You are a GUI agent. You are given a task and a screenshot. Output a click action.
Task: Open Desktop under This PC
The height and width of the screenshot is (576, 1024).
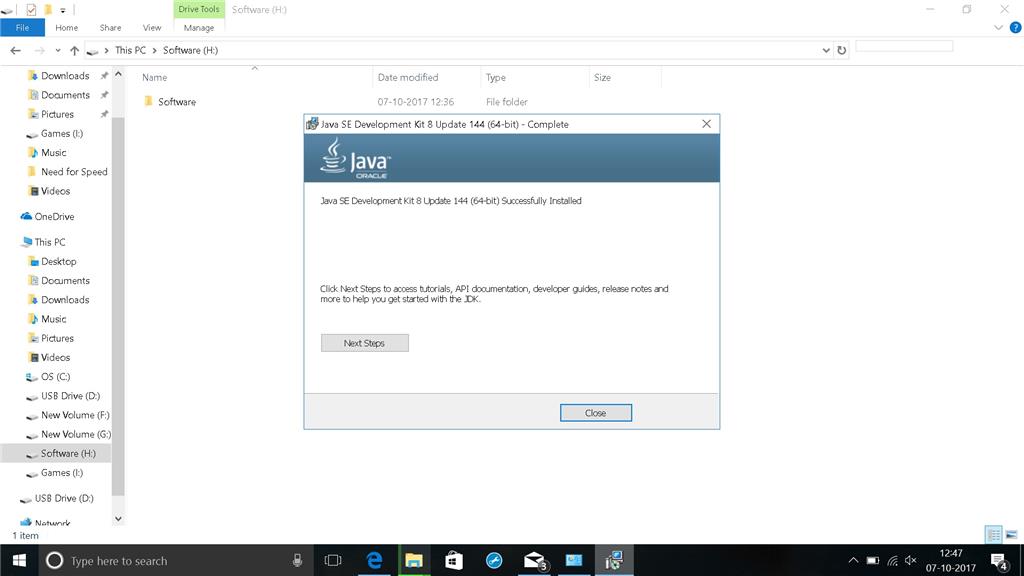tap(59, 261)
